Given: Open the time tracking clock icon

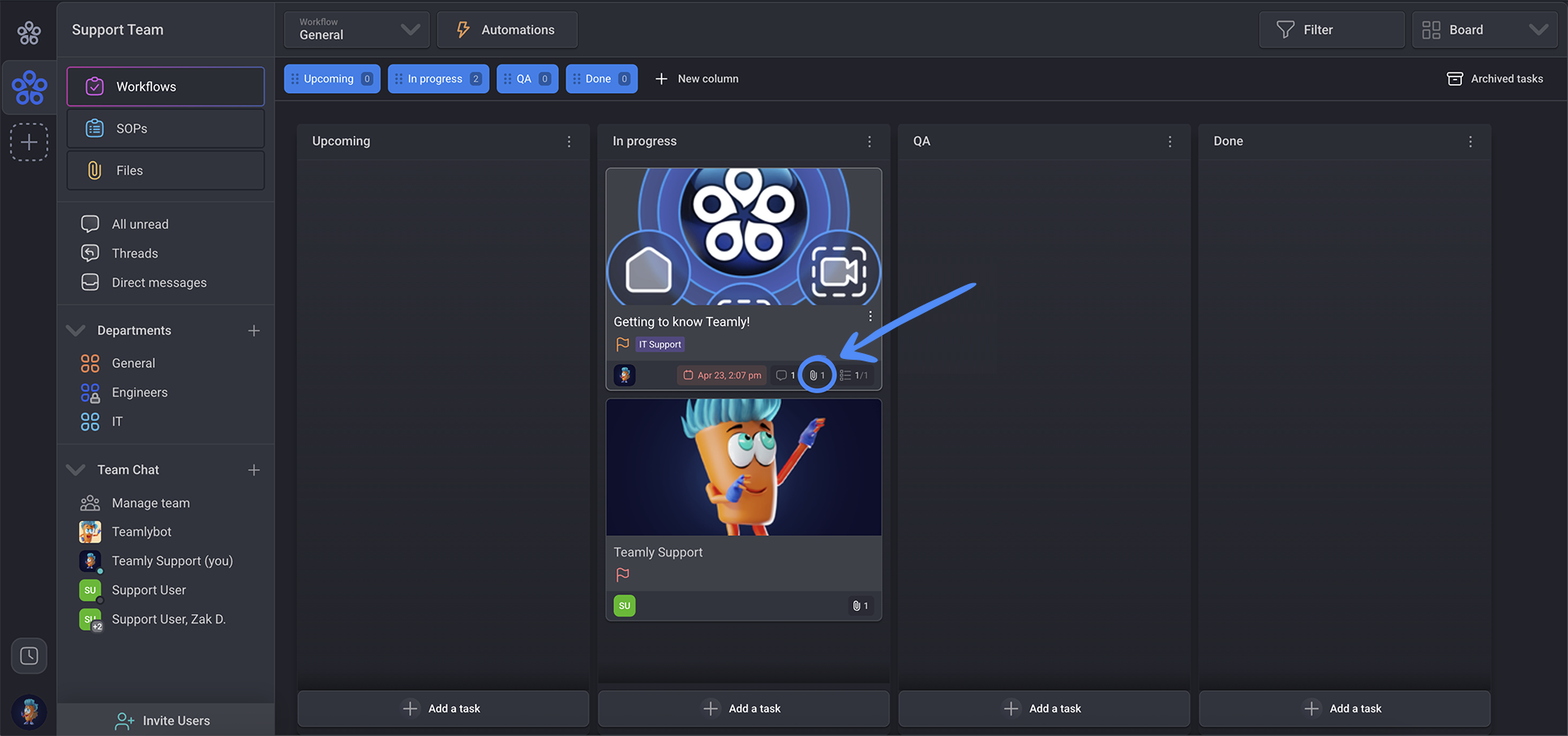Looking at the screenshot, I should [29, 656].
